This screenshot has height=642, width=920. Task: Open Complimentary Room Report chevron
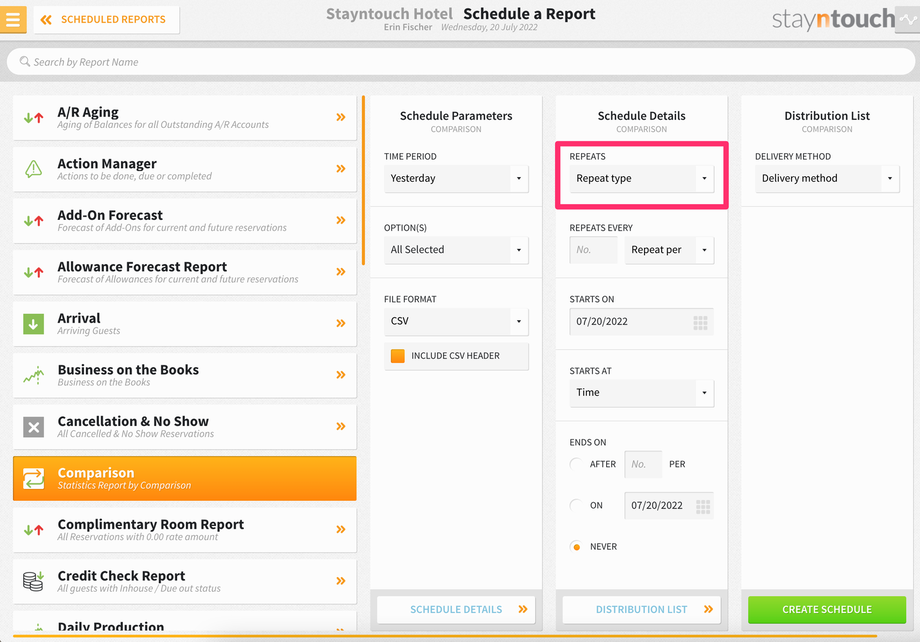coord(341,529)
